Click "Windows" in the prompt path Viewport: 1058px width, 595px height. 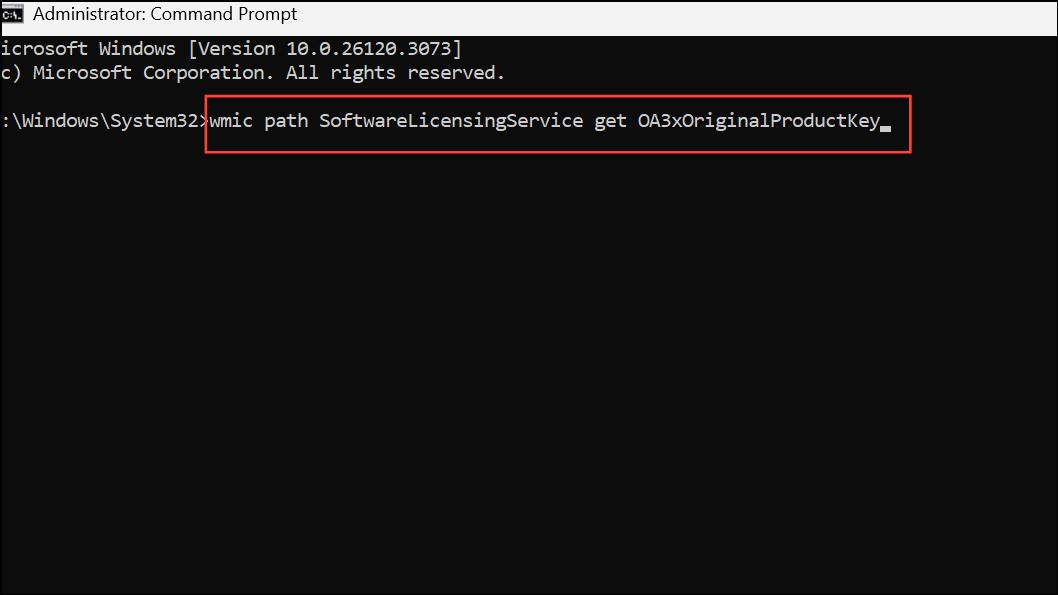pos(60,122)
